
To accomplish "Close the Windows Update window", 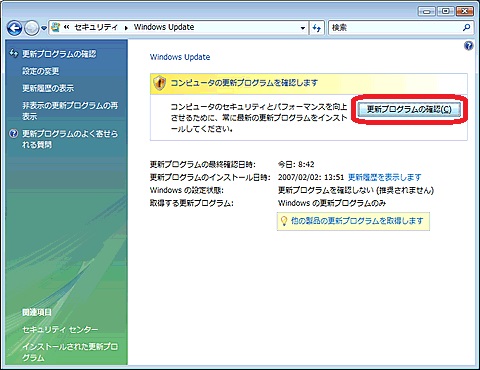I will 465,11.
